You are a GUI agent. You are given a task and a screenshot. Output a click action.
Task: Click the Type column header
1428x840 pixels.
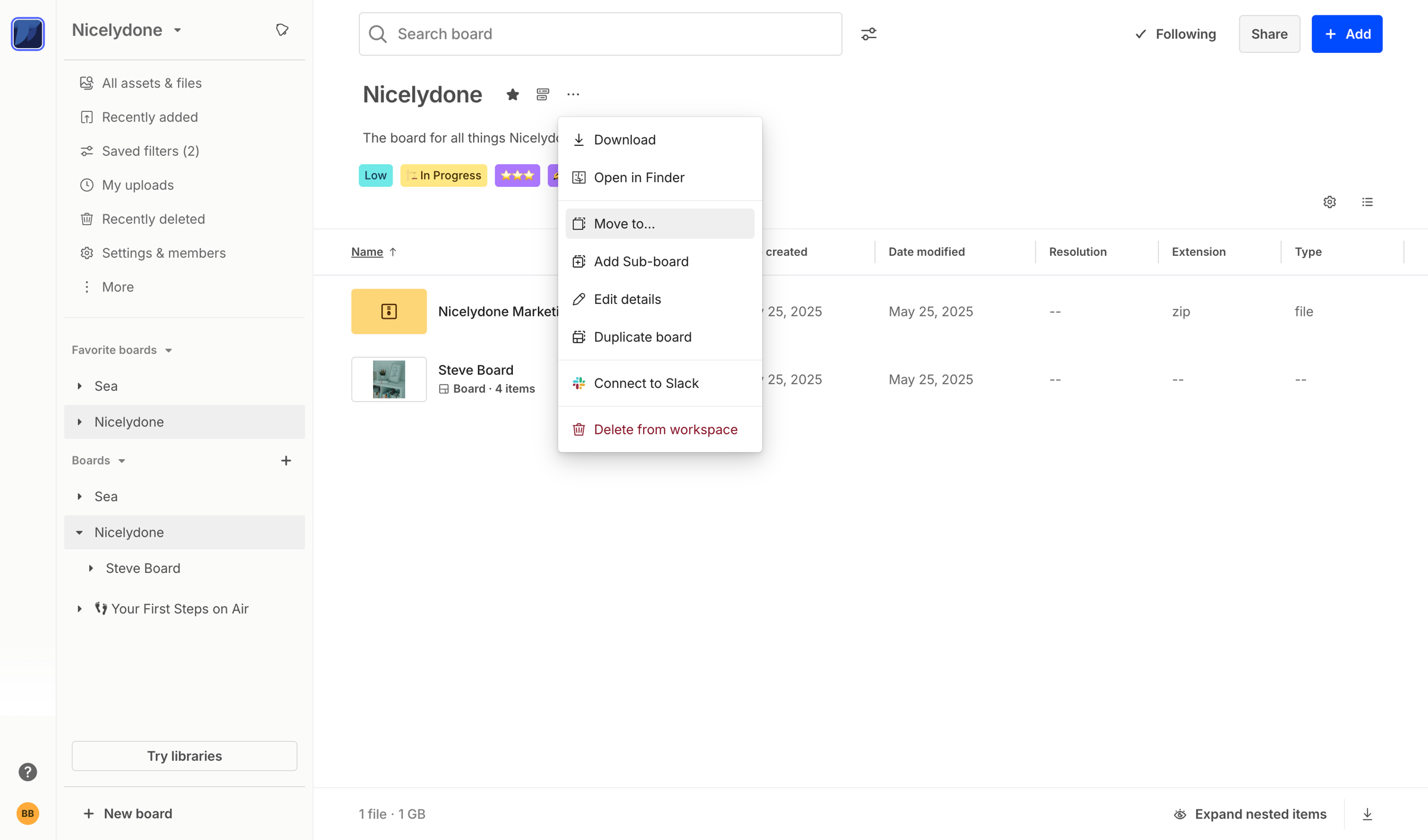1308,252
